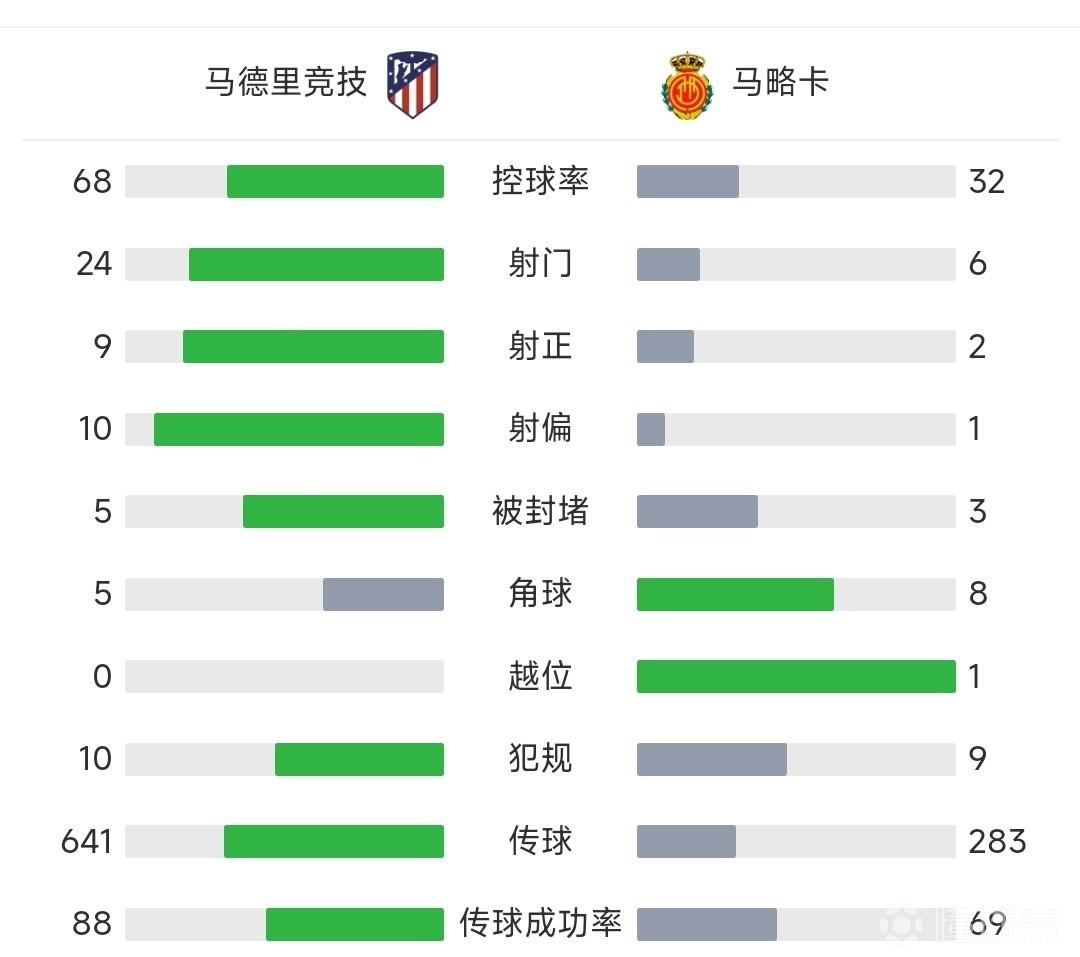Tap the 马略卡 team name
Screen dimensions: 1080x957
point(780,82)
